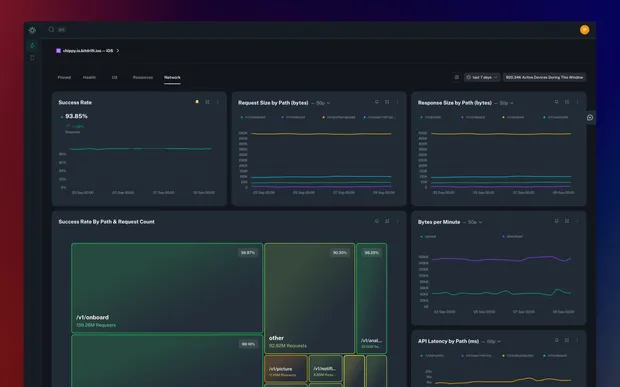Image resolution: width=620 pixels, height=387 pixels.
Task: Pin the Bytes per Minute card
Action: click(x=556, y=221)
